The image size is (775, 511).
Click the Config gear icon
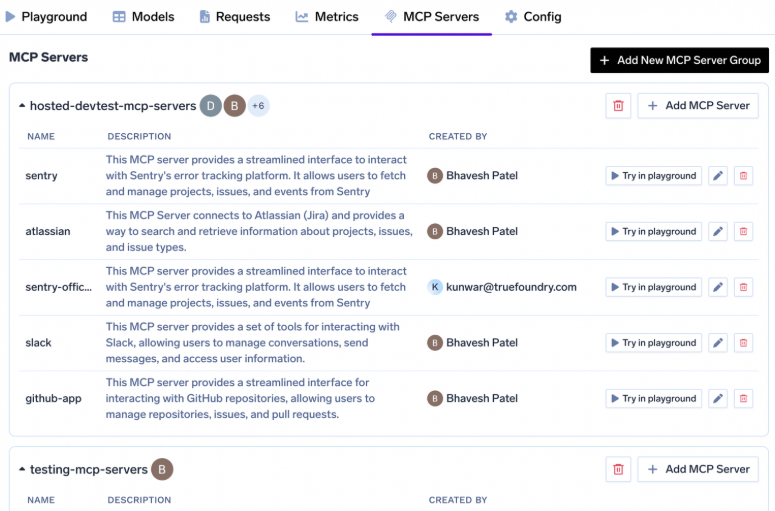click(x=511, y=17)
